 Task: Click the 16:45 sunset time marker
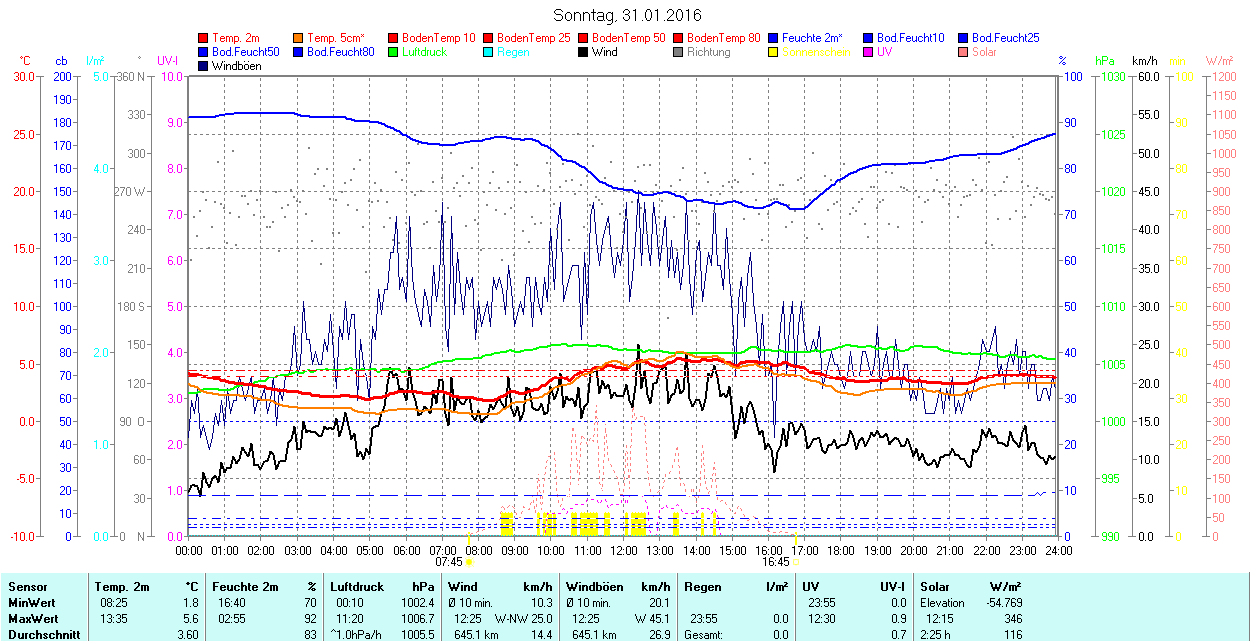point(775,561)
